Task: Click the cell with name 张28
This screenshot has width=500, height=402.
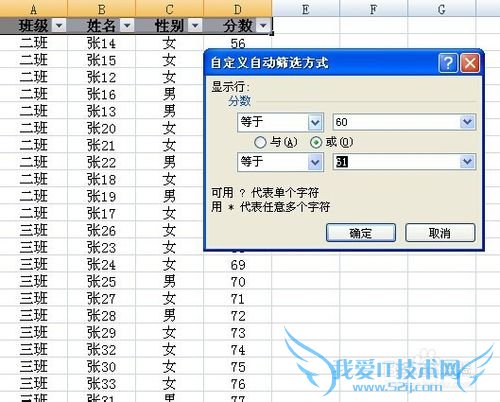Action: coord(102,316)
